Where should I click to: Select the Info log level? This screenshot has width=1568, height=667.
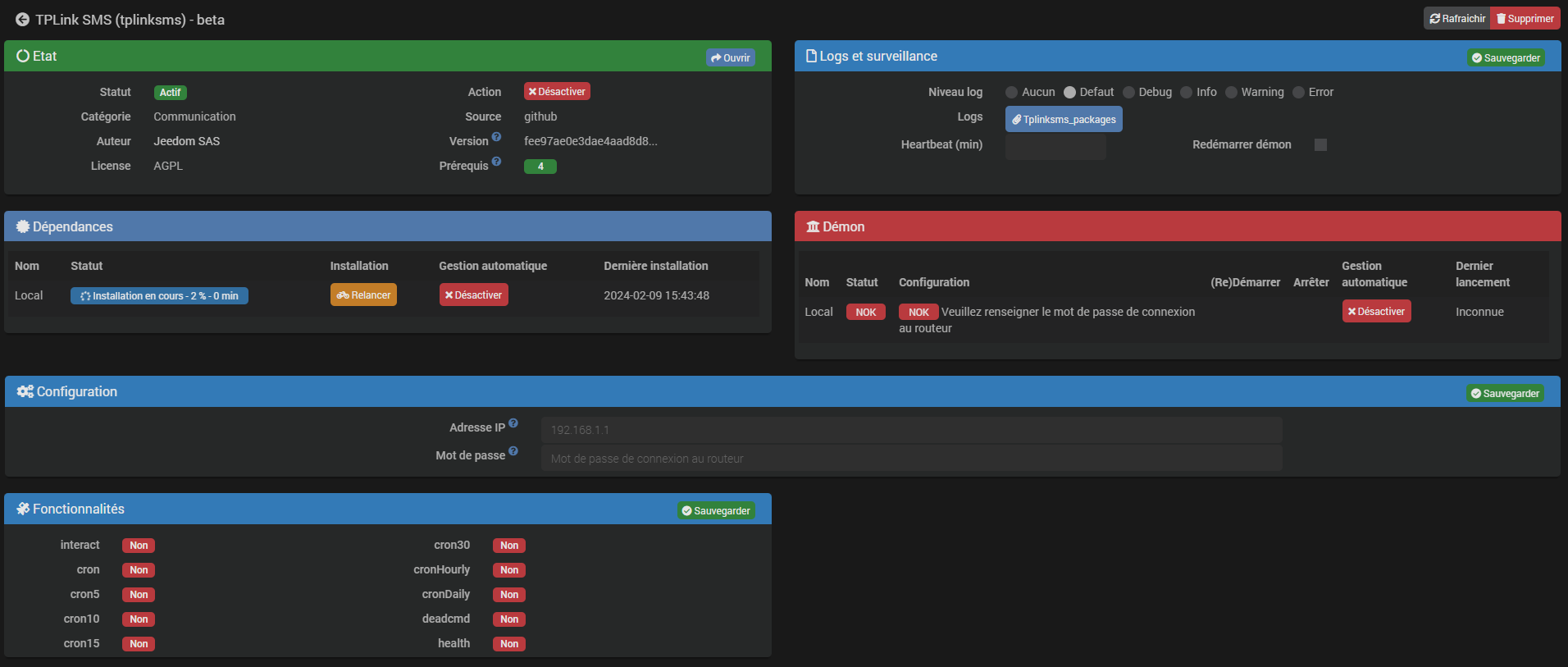point(1186,92)
